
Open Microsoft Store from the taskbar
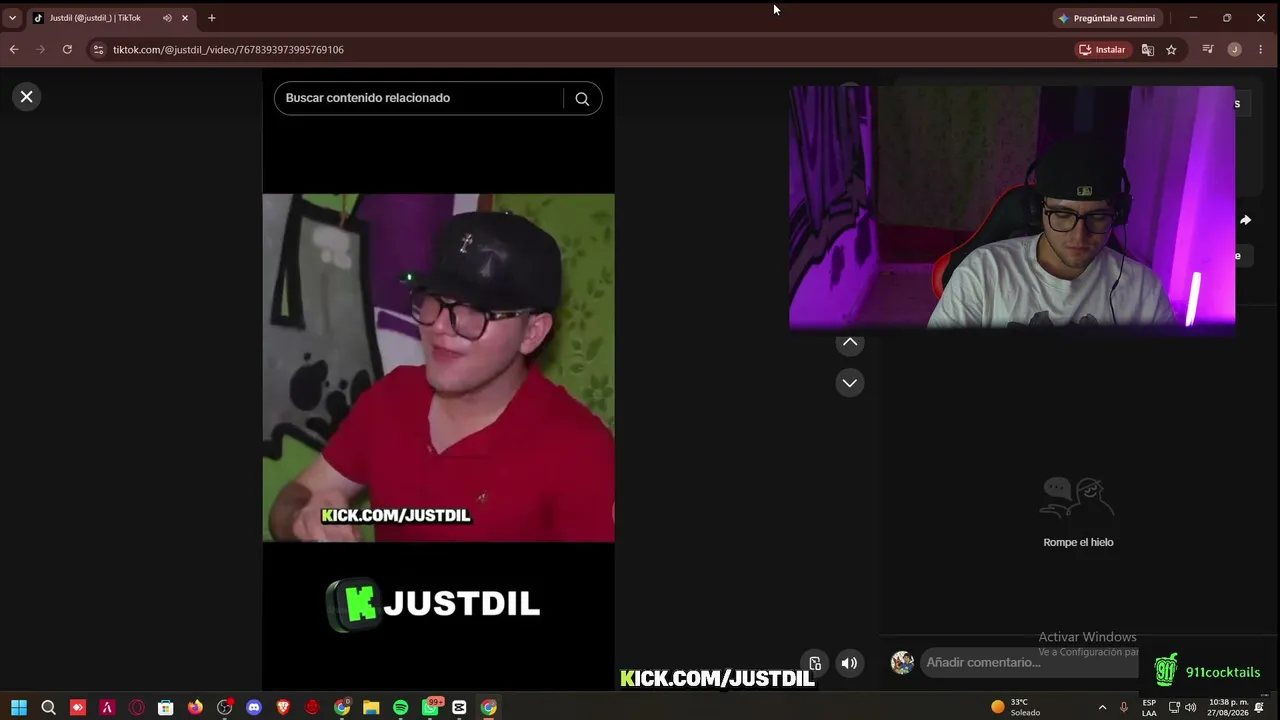(x=166, y=707)
